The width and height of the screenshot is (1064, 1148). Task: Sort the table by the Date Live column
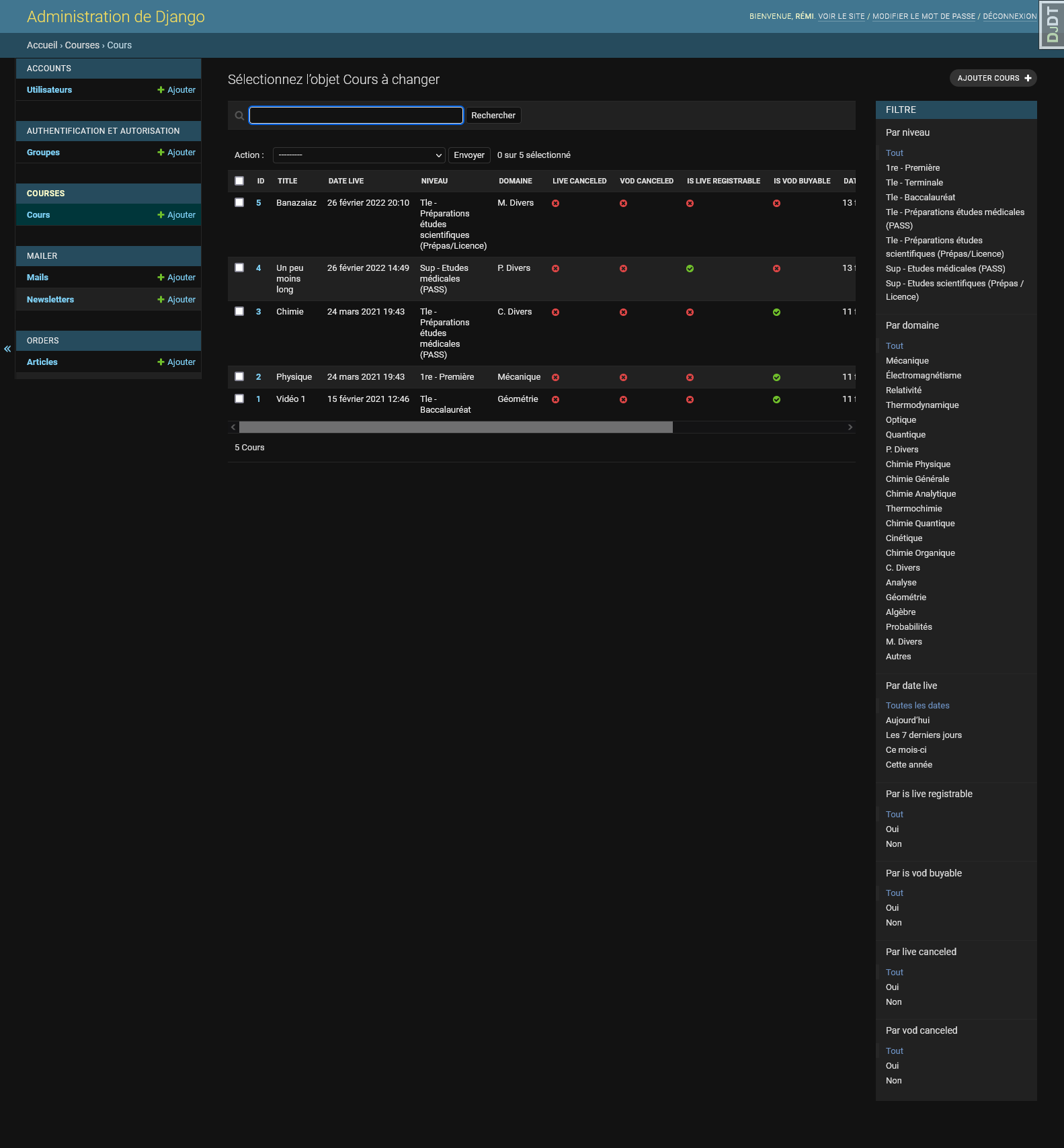coord(345,181)
